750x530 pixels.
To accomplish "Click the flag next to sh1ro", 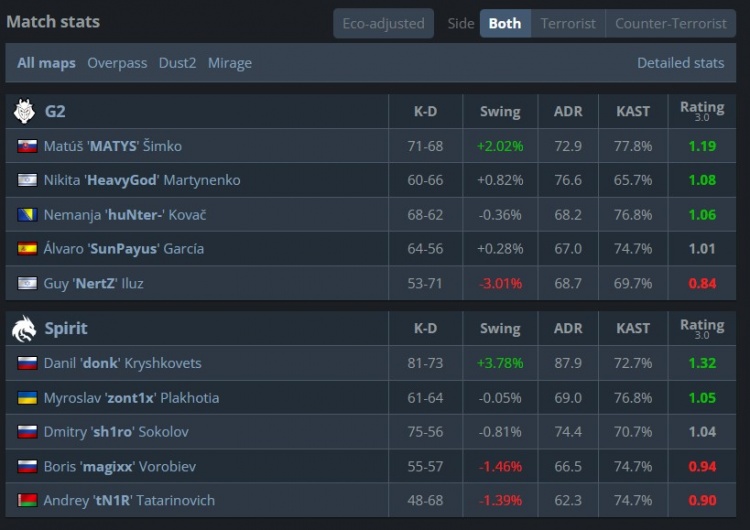I will coord(27,432).
